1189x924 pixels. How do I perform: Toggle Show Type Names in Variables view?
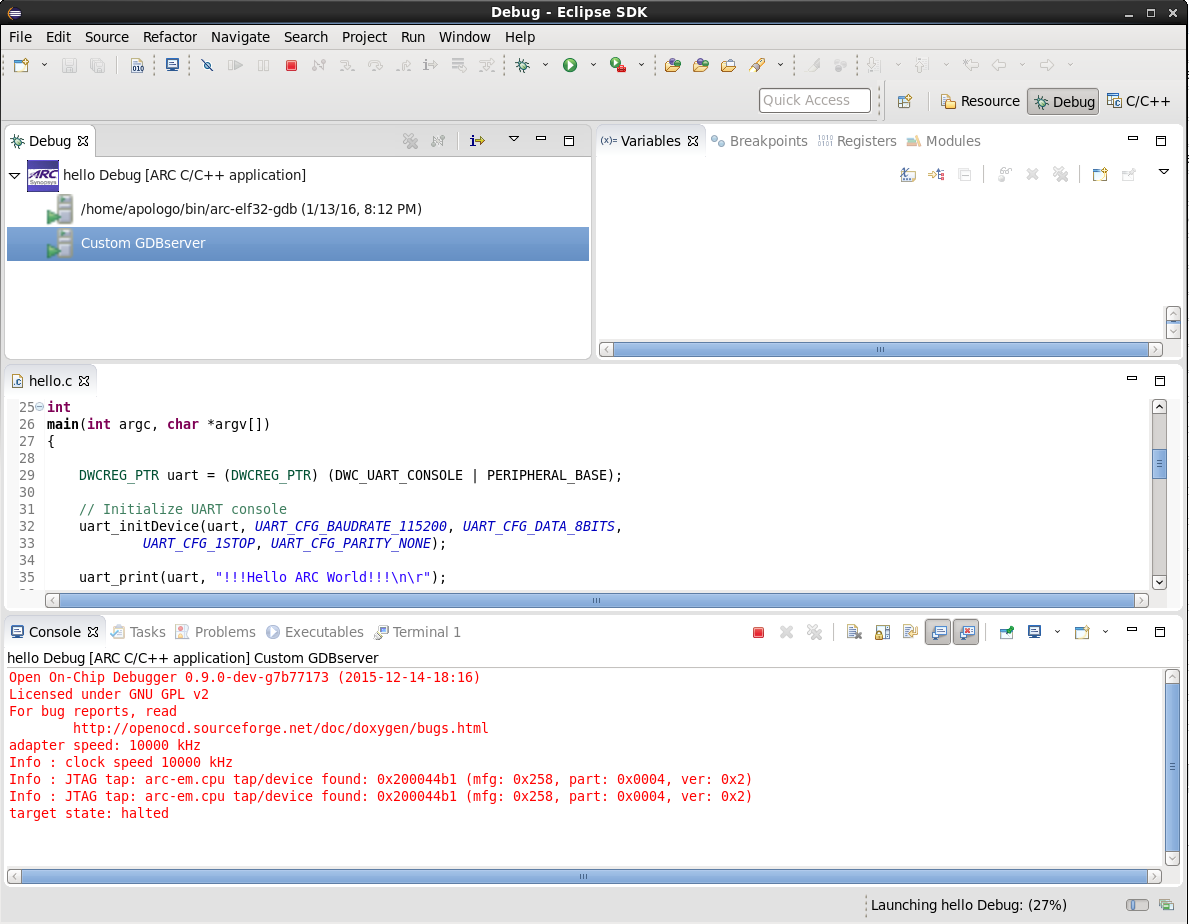pos(908,175)
